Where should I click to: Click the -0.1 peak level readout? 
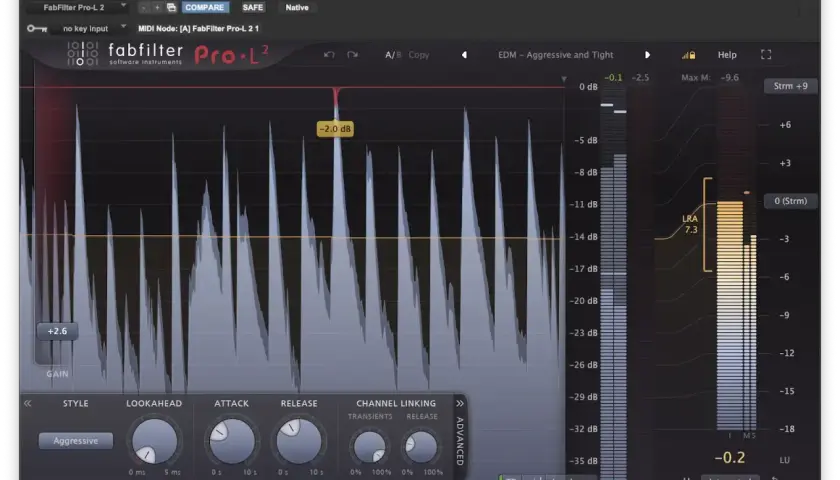[x=613, y=78]
